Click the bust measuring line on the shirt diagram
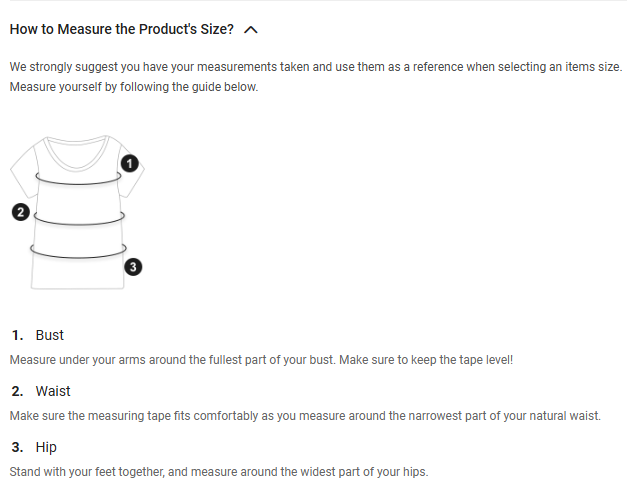The width and height of the screenshot is (627, 494). 78,181
